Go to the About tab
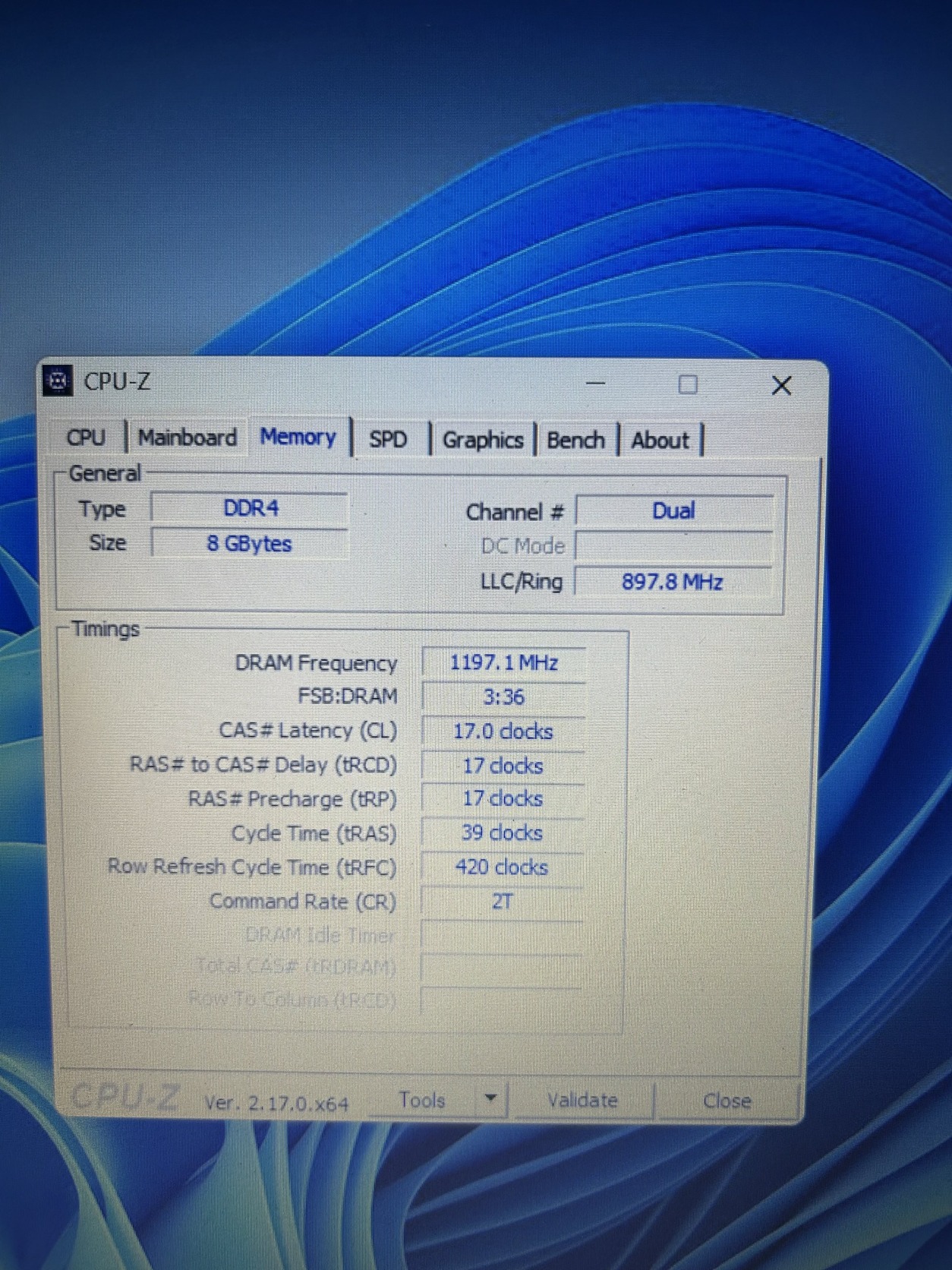The height and width of the screenshot is (1270, 952). pyautogui.click(x=660, y=441)
